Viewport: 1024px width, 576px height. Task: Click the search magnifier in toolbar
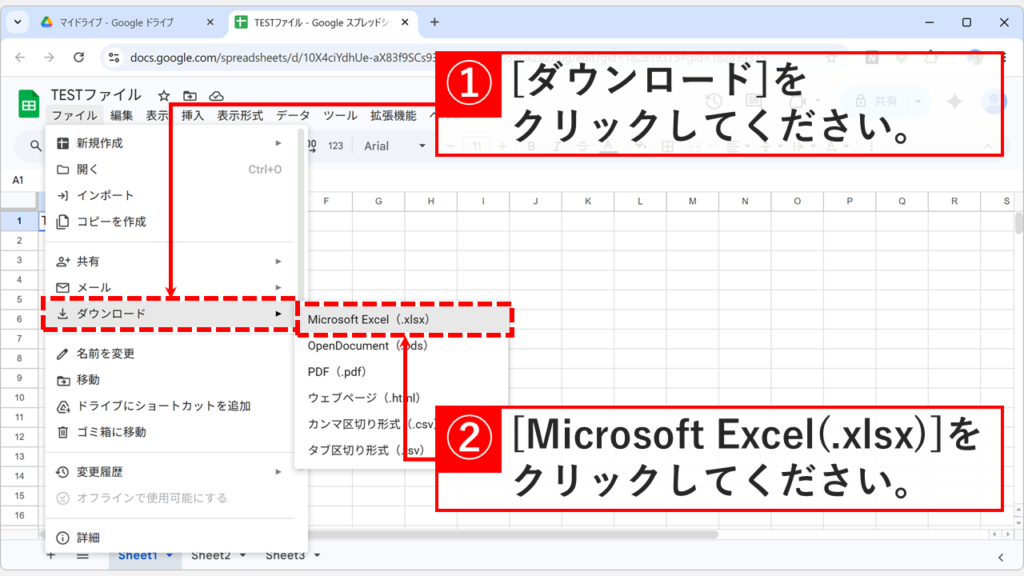point(36,146)
